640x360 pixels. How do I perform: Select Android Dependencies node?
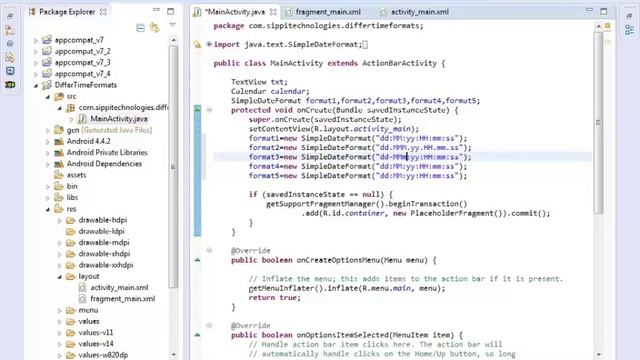pos(104,164)
